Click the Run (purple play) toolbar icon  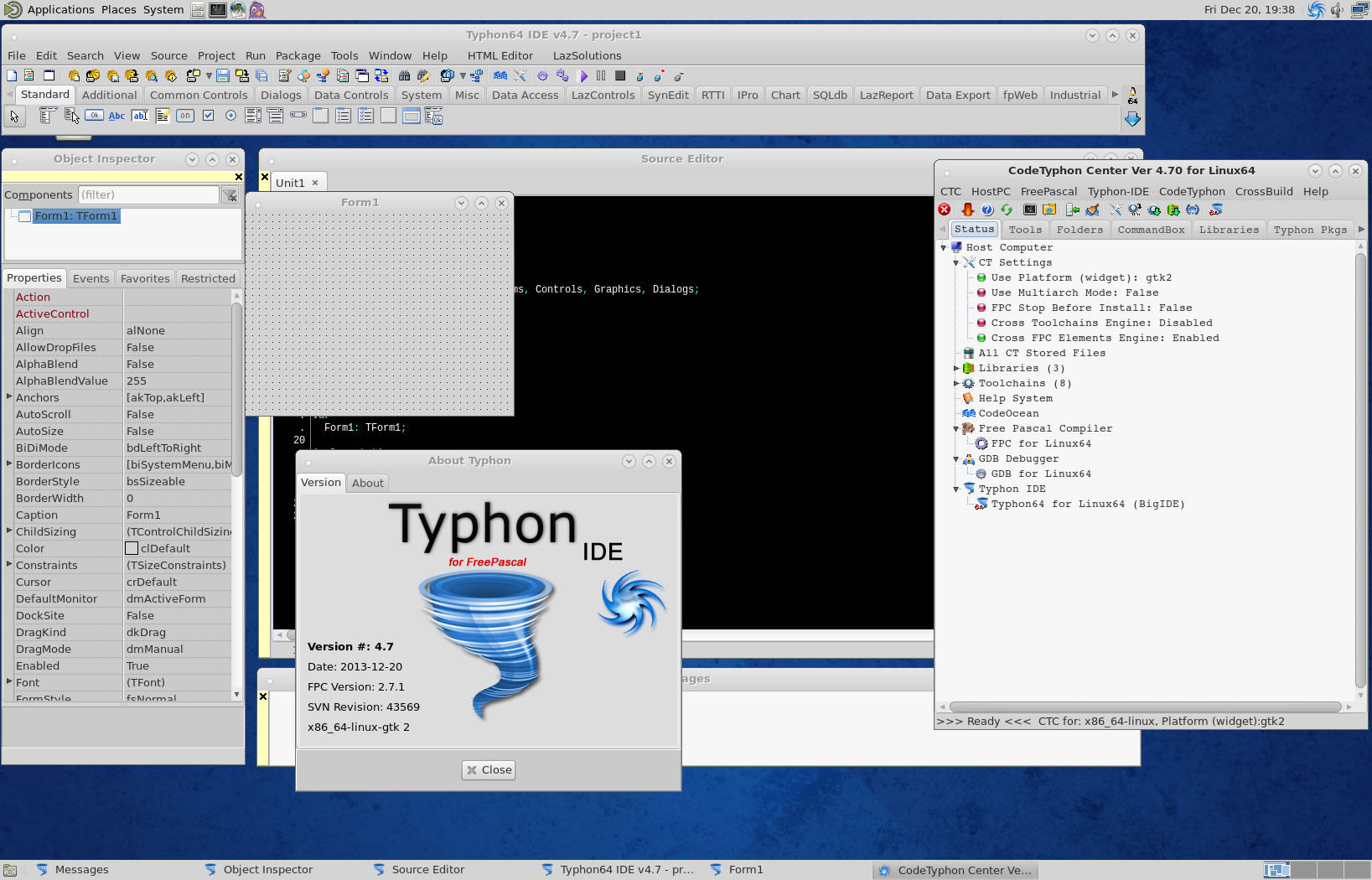(584, 75)
